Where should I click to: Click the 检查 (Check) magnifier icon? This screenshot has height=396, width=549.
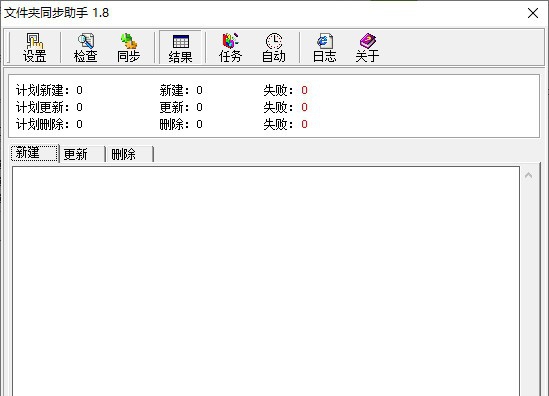point(85,48)
